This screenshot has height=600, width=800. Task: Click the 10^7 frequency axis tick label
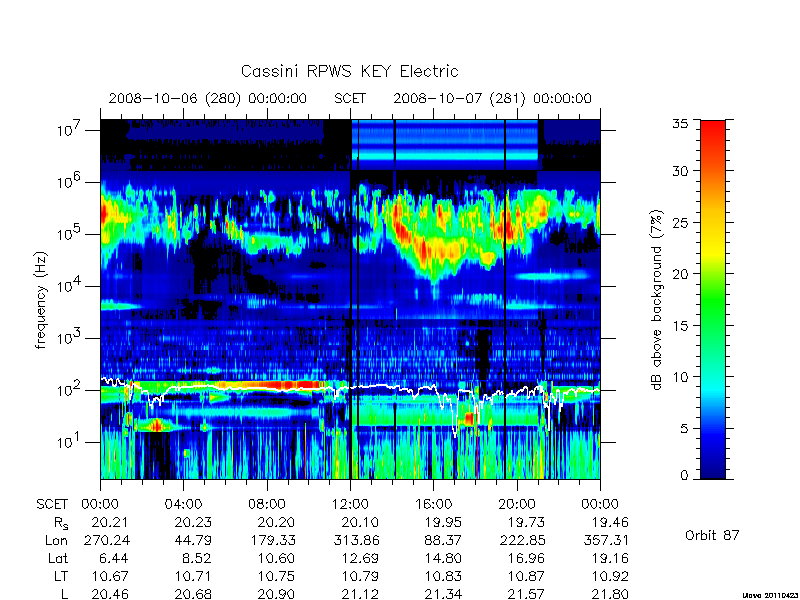coord(70,130)
